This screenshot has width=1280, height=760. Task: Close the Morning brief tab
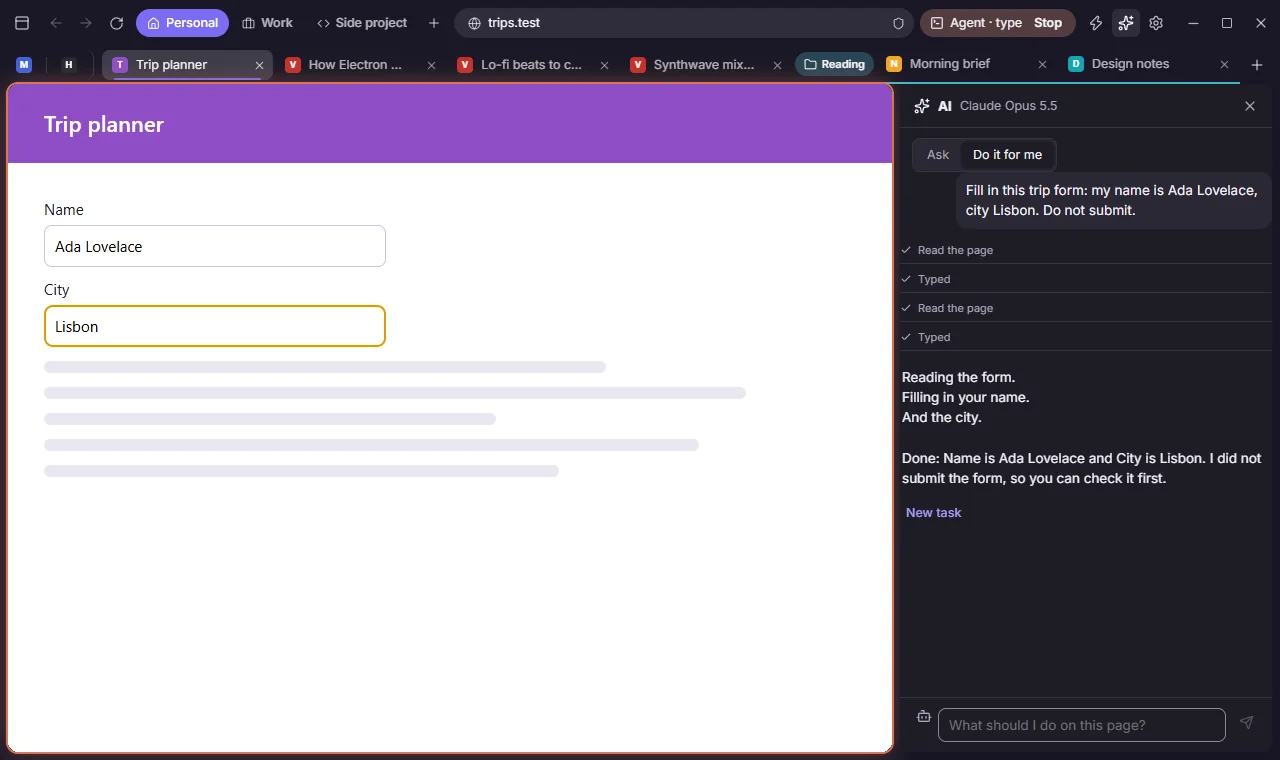pyautogui.click(x=1042, y=64)
